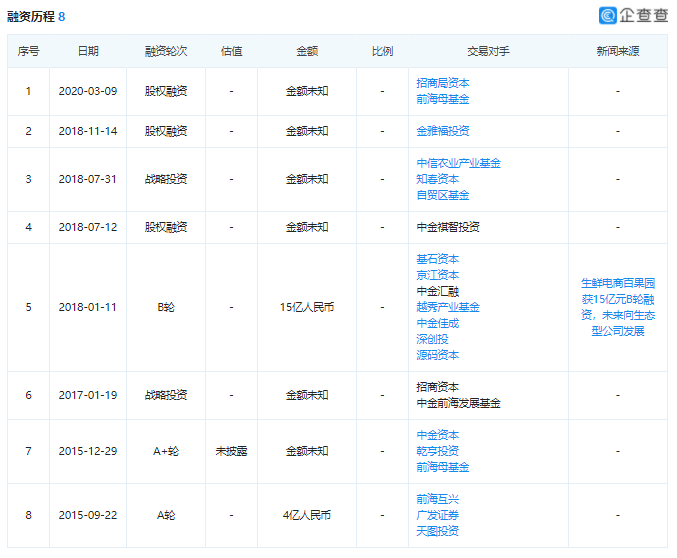Screen dimensions: 677x558
Task: Select the 知春资本 link
Action: click(438, 179)
